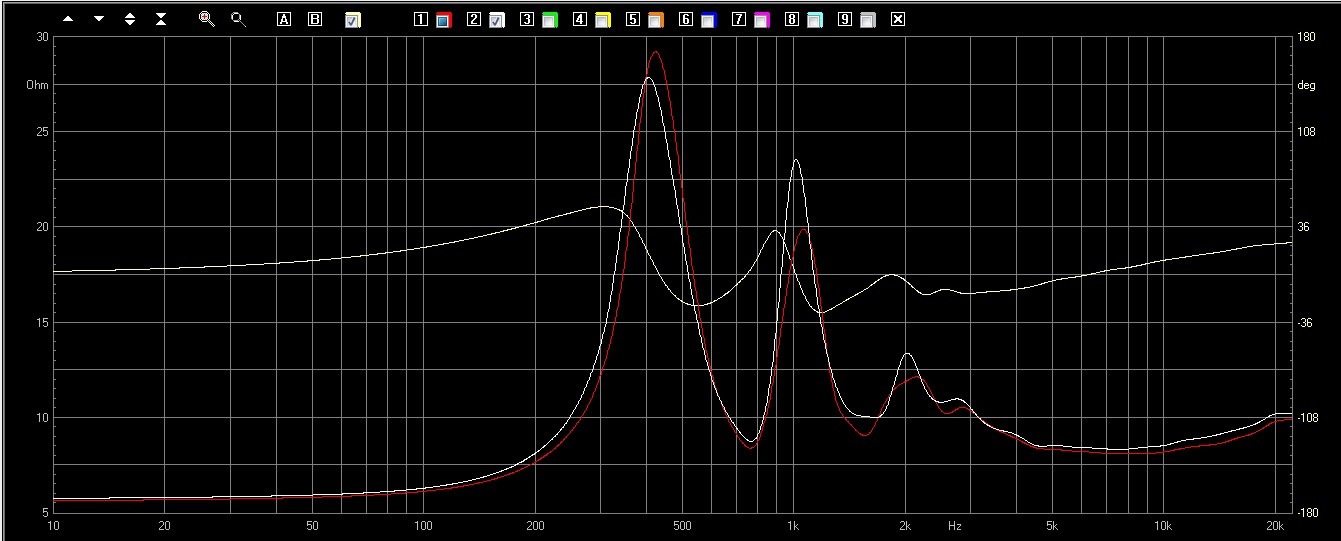Click the '-180' bottom right axis value

click(x=1308, y=513)
